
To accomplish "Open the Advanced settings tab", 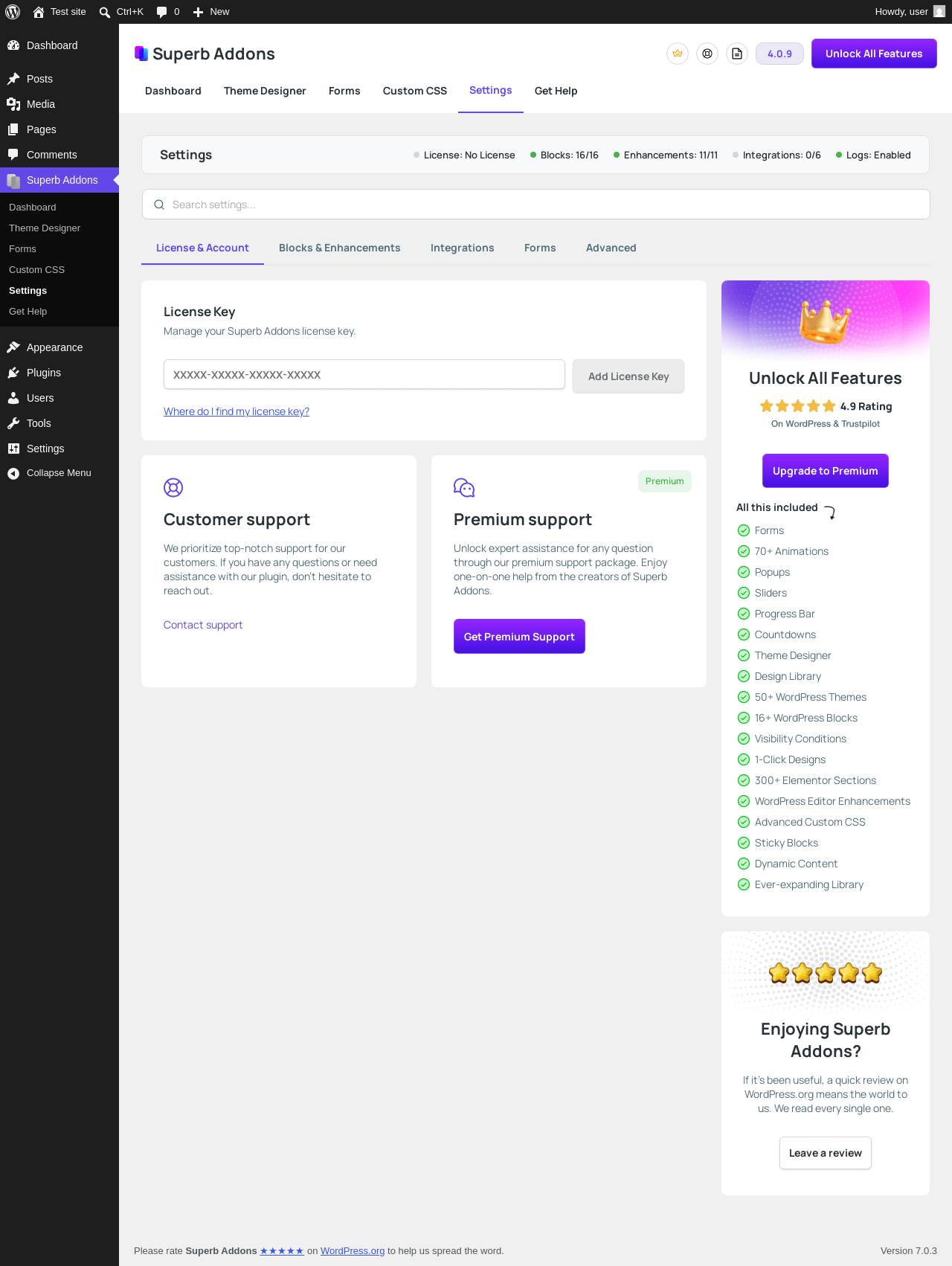I will point(611,248).
